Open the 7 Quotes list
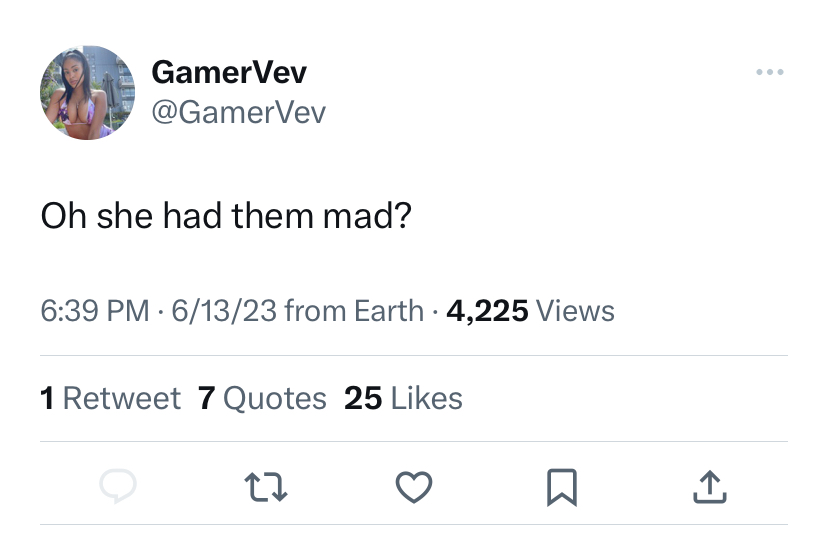Image resolution: width=828 pixels, height=543 pixels. tap(262, 398)
